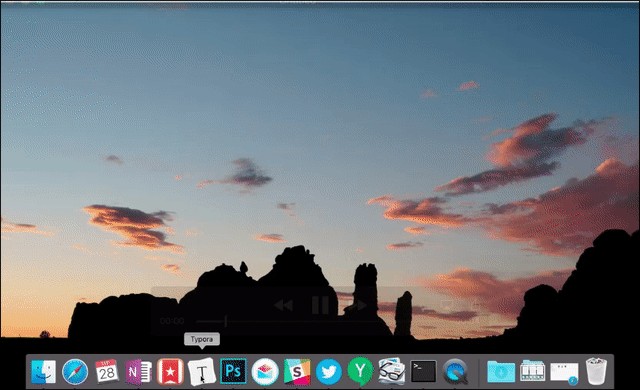Open the Downloads folder stack

click(501, 372)
